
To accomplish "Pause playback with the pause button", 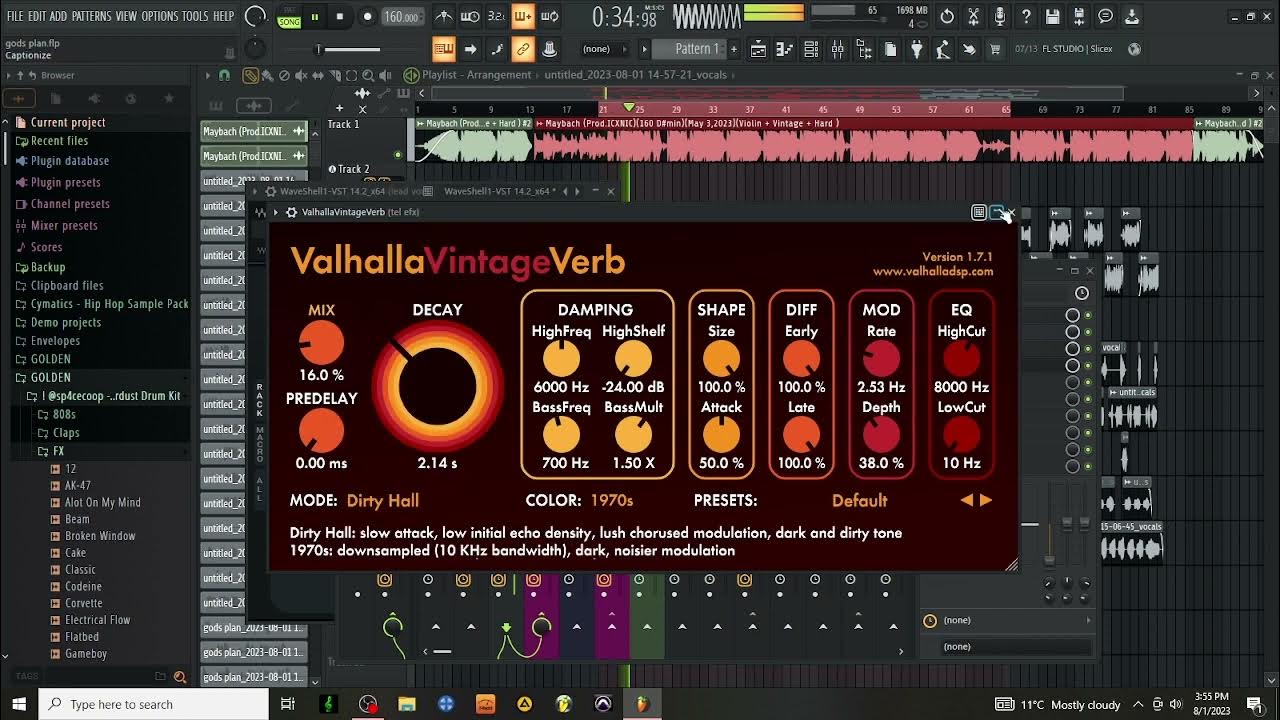I will pos(315,17).
